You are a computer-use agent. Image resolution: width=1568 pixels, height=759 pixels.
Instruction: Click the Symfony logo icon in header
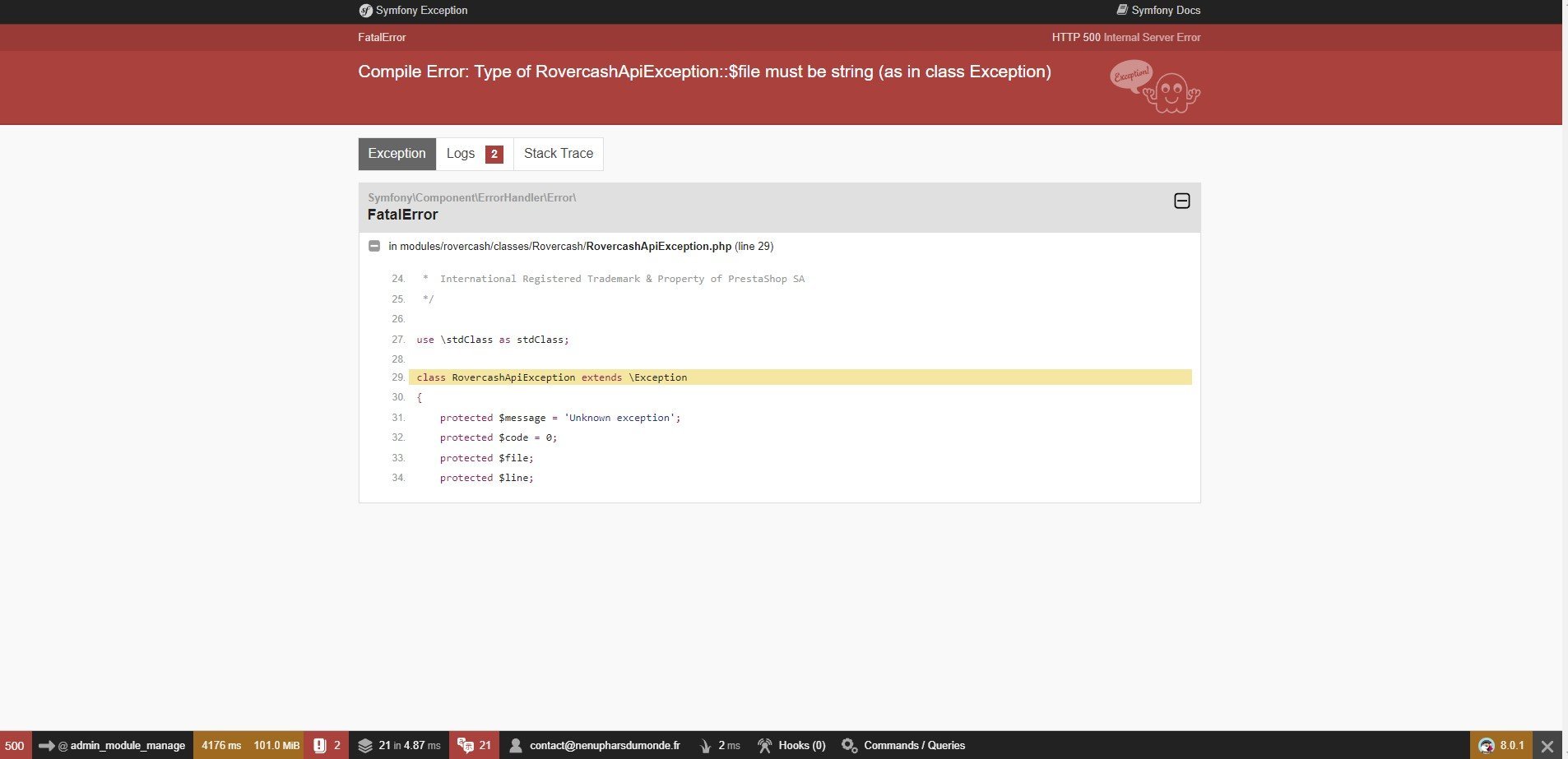(365, 11)
